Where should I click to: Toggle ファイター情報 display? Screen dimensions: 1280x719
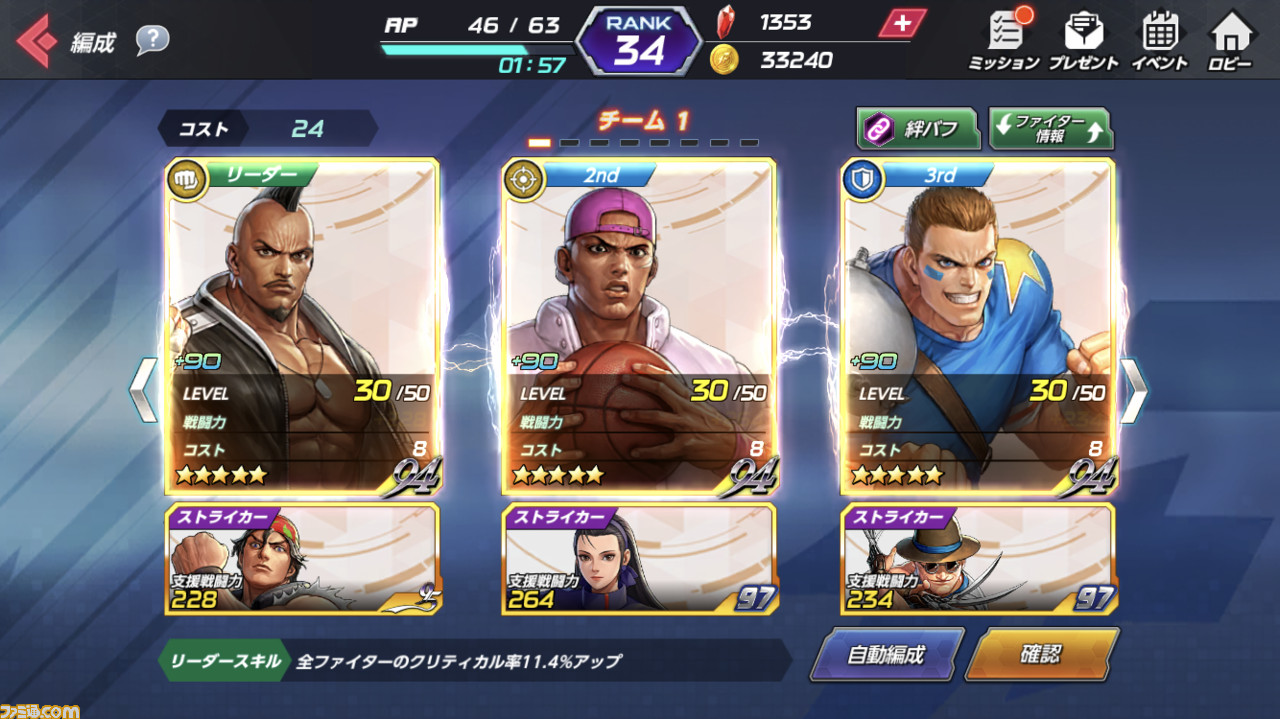[1050, 128]
